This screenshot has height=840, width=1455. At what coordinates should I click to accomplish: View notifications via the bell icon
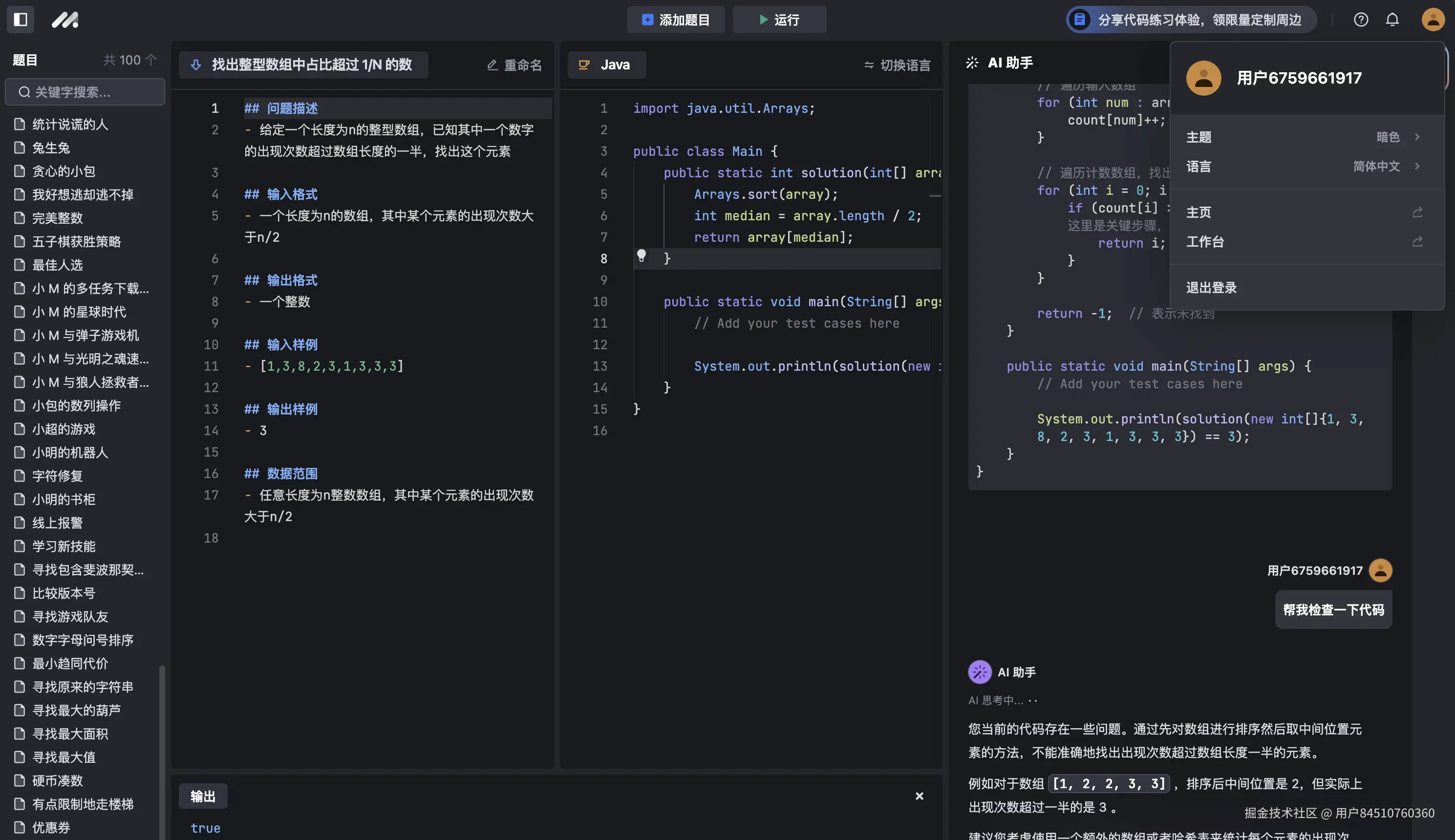[x=1392, y=20]
